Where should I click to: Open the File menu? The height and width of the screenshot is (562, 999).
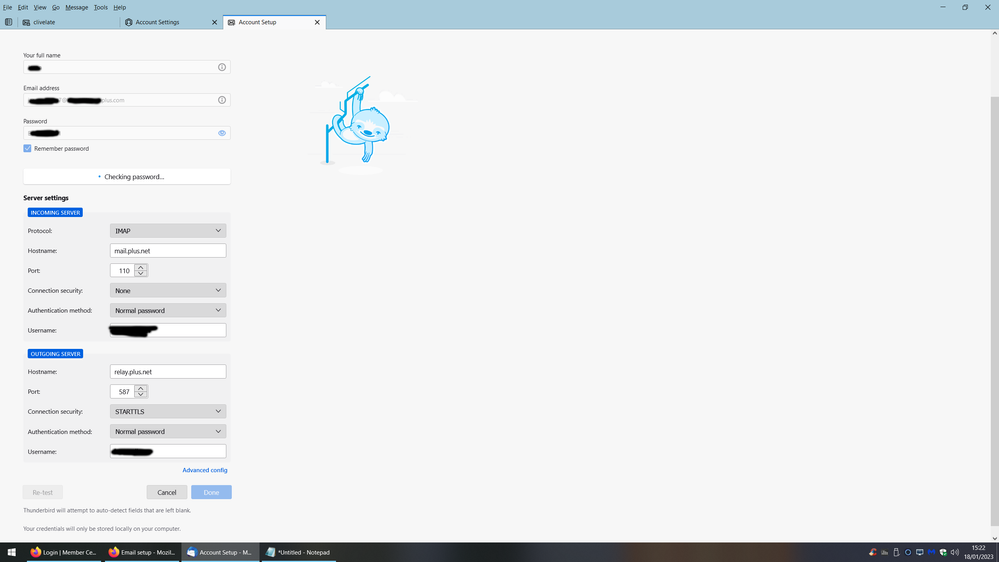8,8
